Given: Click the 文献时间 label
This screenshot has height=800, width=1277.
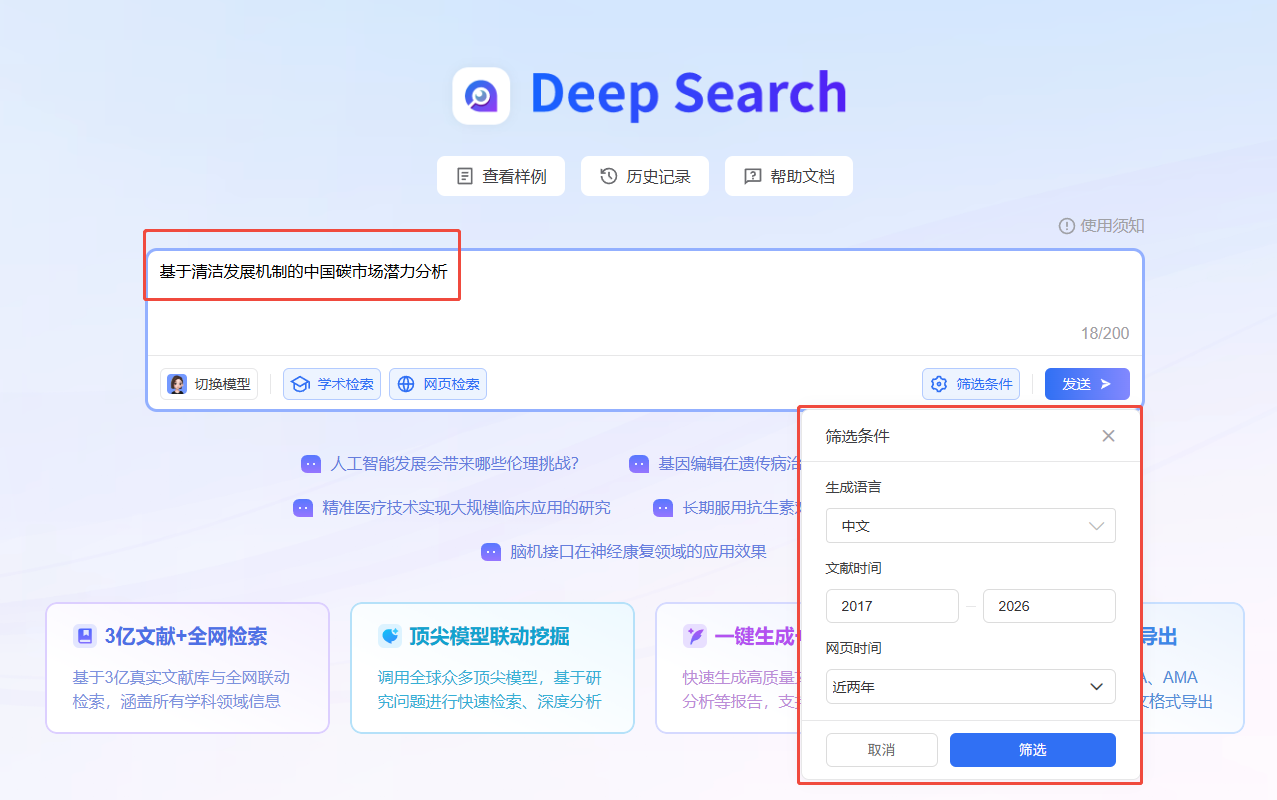Looking at the screenshot, I should [x=853, y=568].
